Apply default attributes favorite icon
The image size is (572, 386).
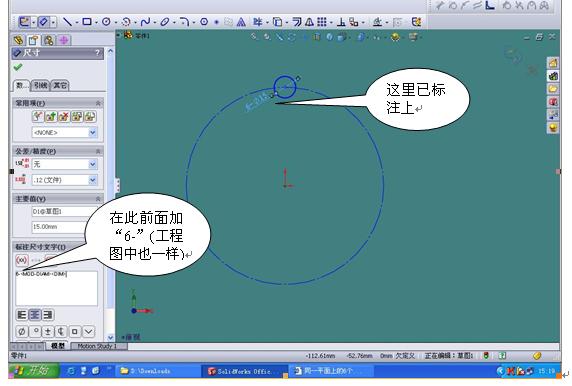[38, 117]
